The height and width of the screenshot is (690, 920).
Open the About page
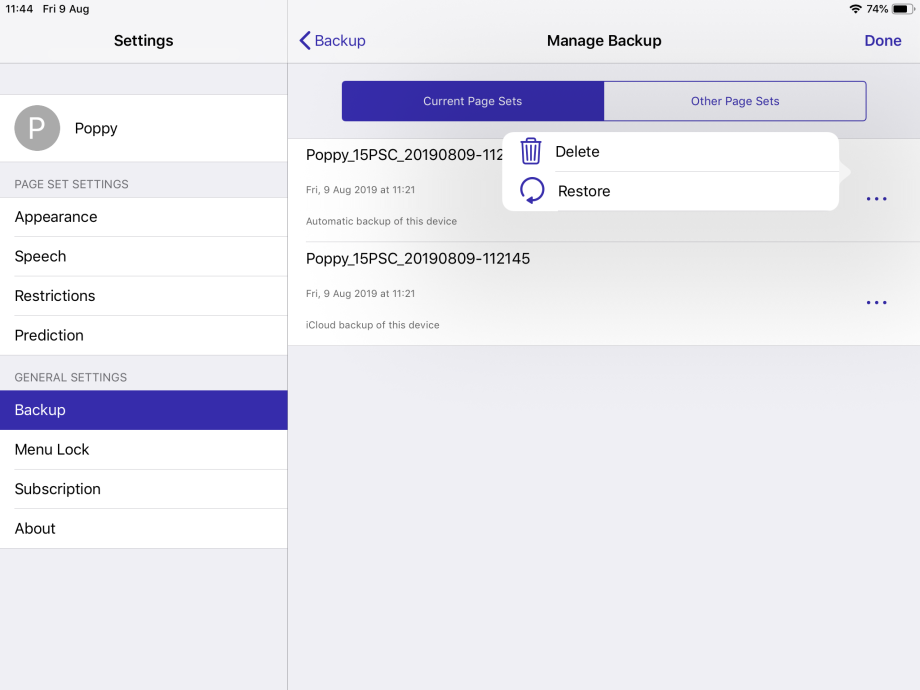click(x=144, y=528)
